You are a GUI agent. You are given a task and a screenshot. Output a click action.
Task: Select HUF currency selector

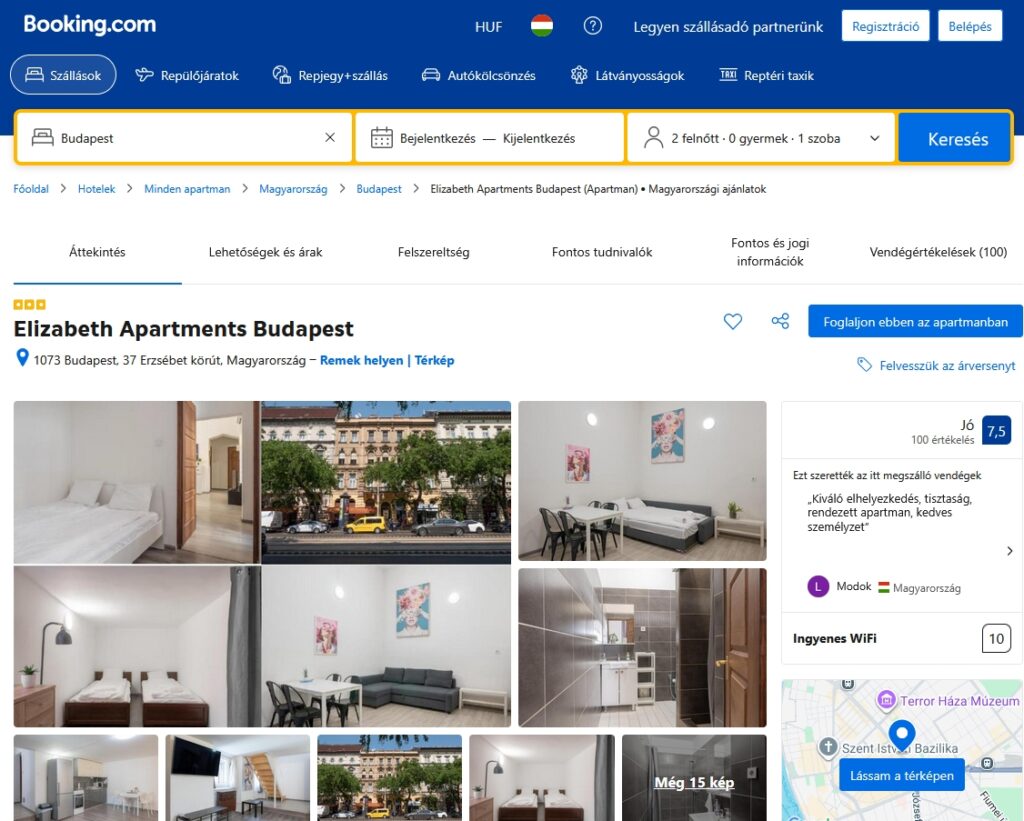(489, 27)
